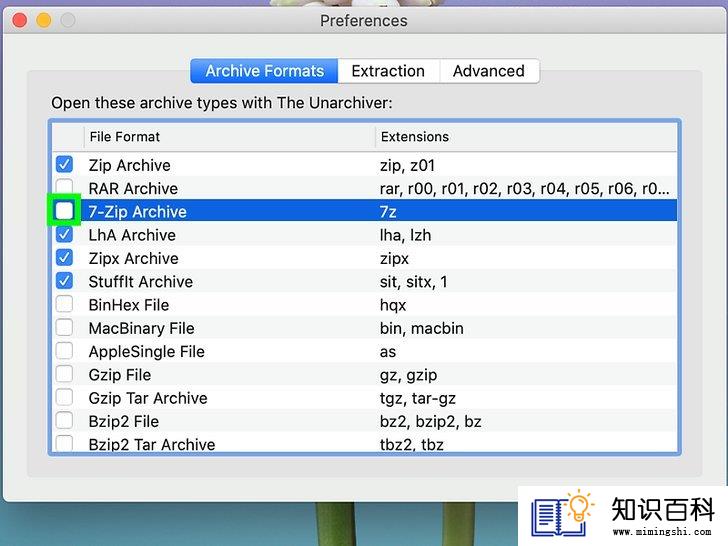
Task: Minimize the Preferences window with yellow button
Action: [x=44, y=20]
